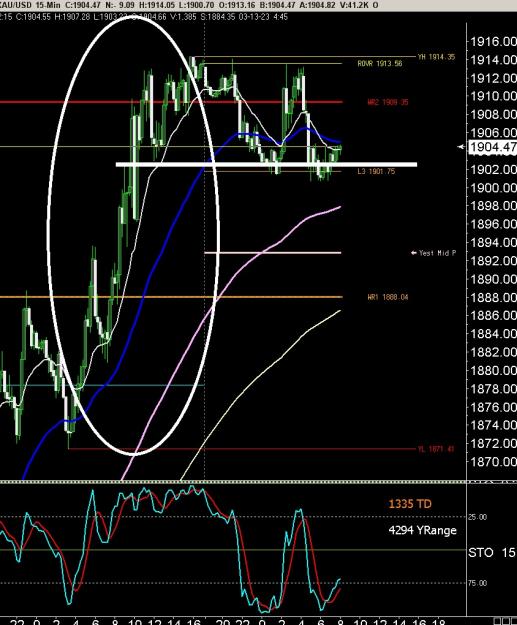Image resolution: width=517 pixels, height=625 pixels.
Task: Click the YL 1871.41 low label
Action: pyautogui.click(x=436, y=449)
